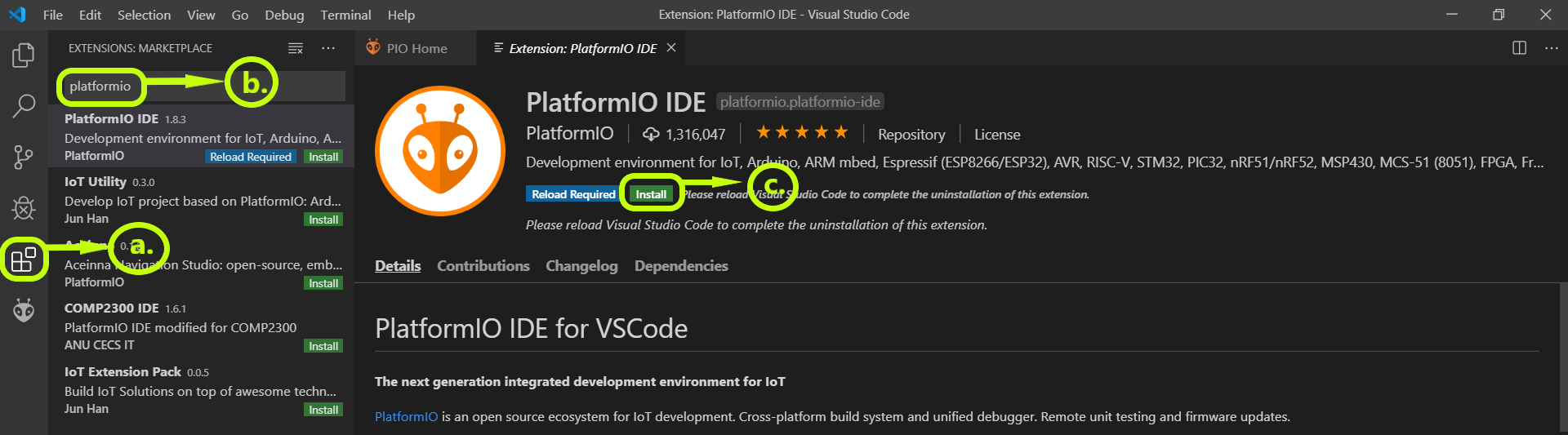Click Reload Required in PlatformIO IDE list row
This screenshot has width=1568, height=435.
251,157
